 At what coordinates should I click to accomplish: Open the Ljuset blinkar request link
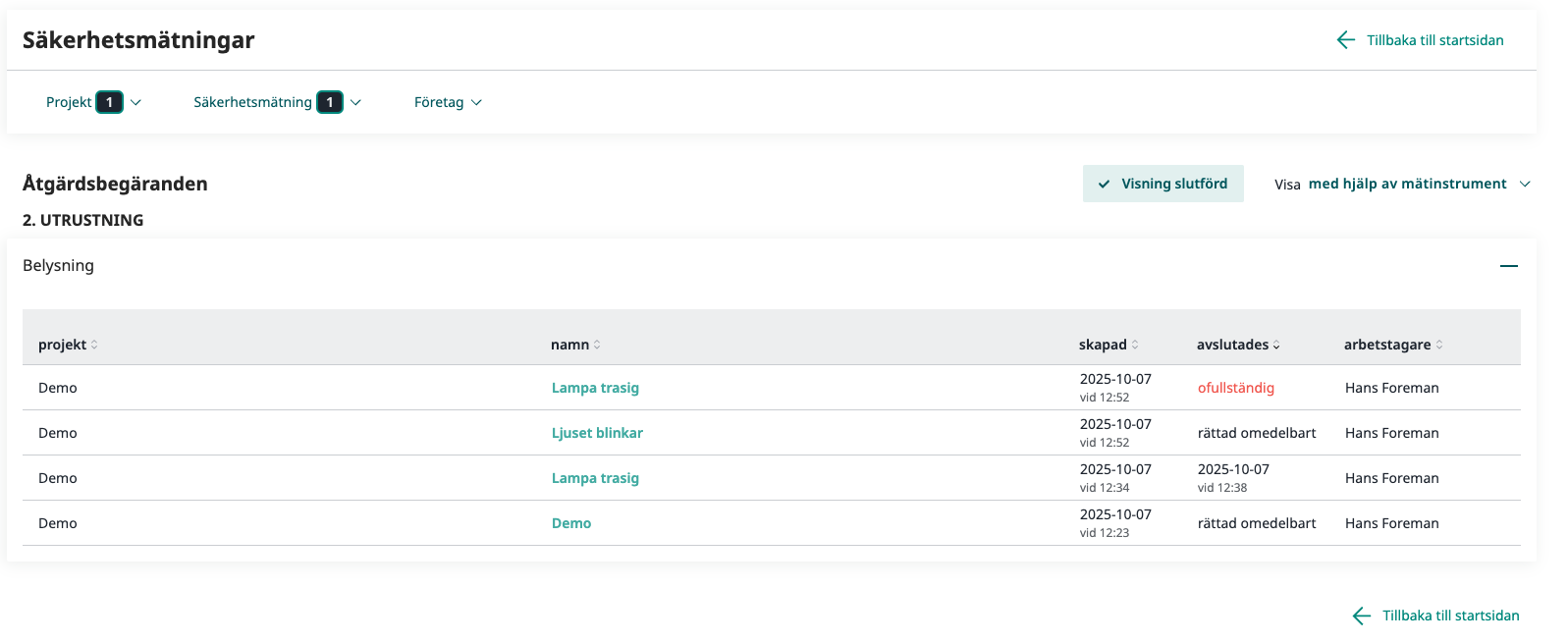pos(597,433)
